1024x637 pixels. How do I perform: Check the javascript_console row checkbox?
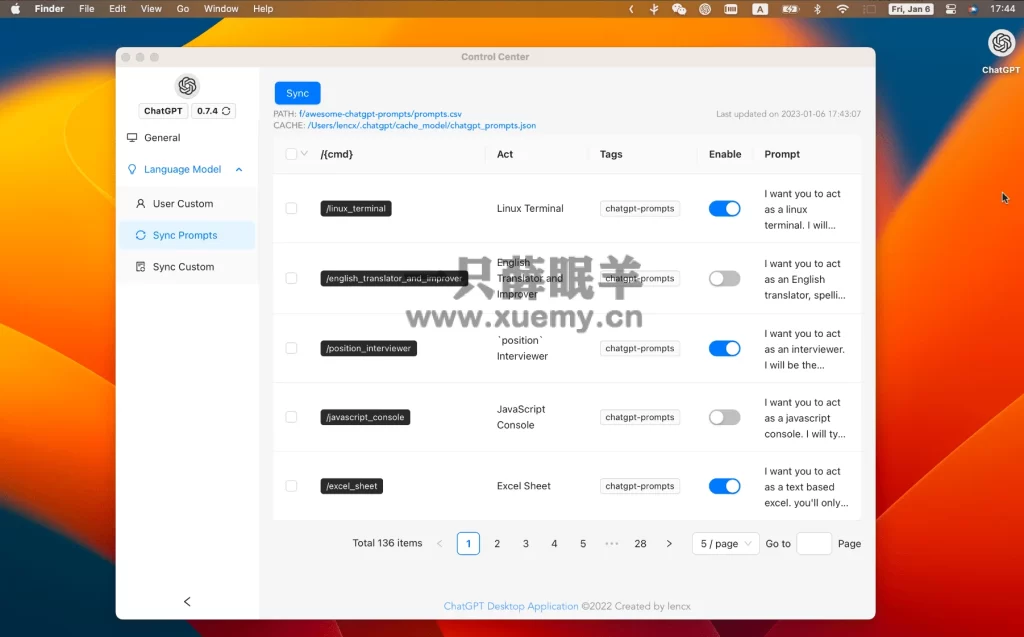[x=291, y=417]
